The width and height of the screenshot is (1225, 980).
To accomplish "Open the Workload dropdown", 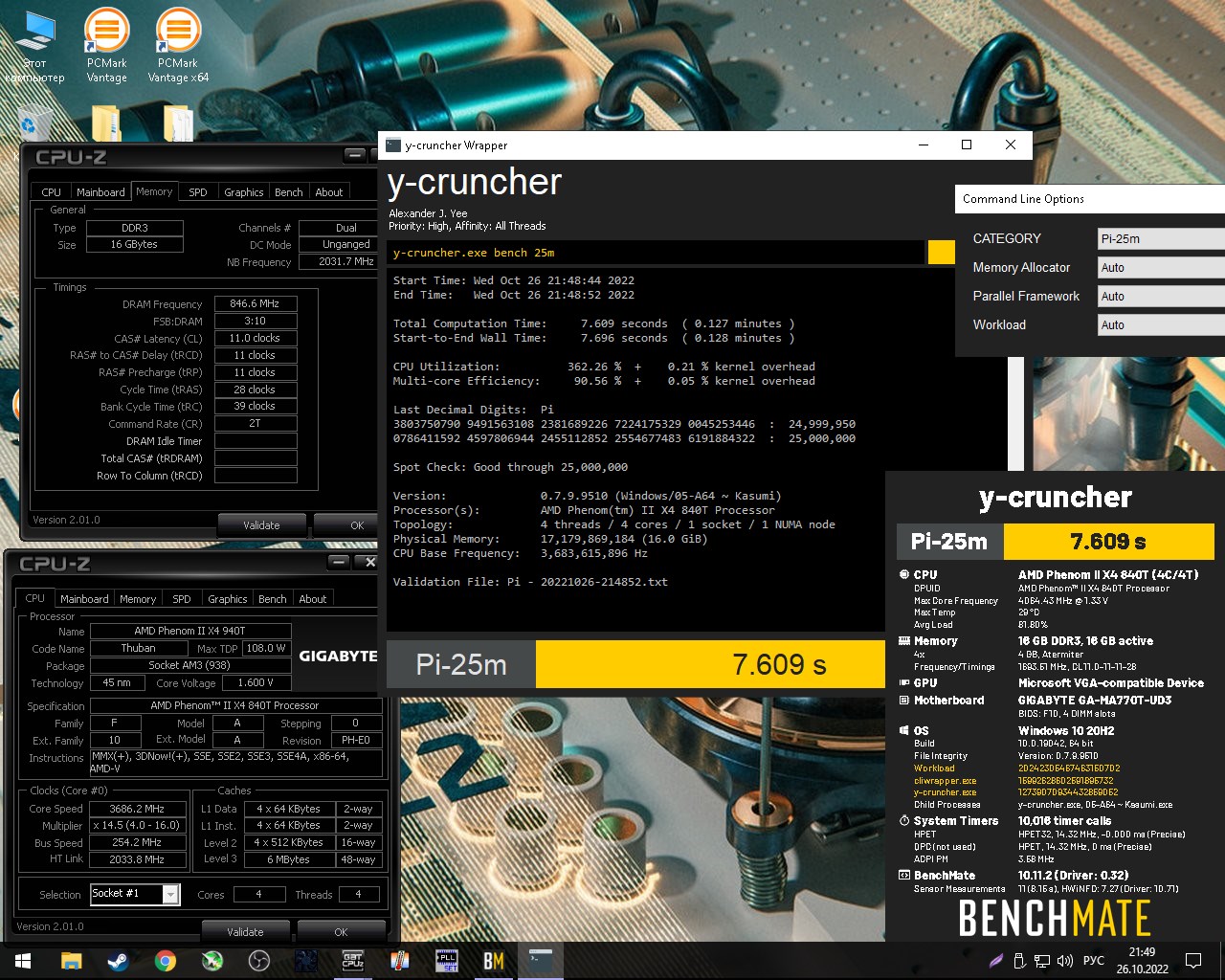I will 1161,325.
